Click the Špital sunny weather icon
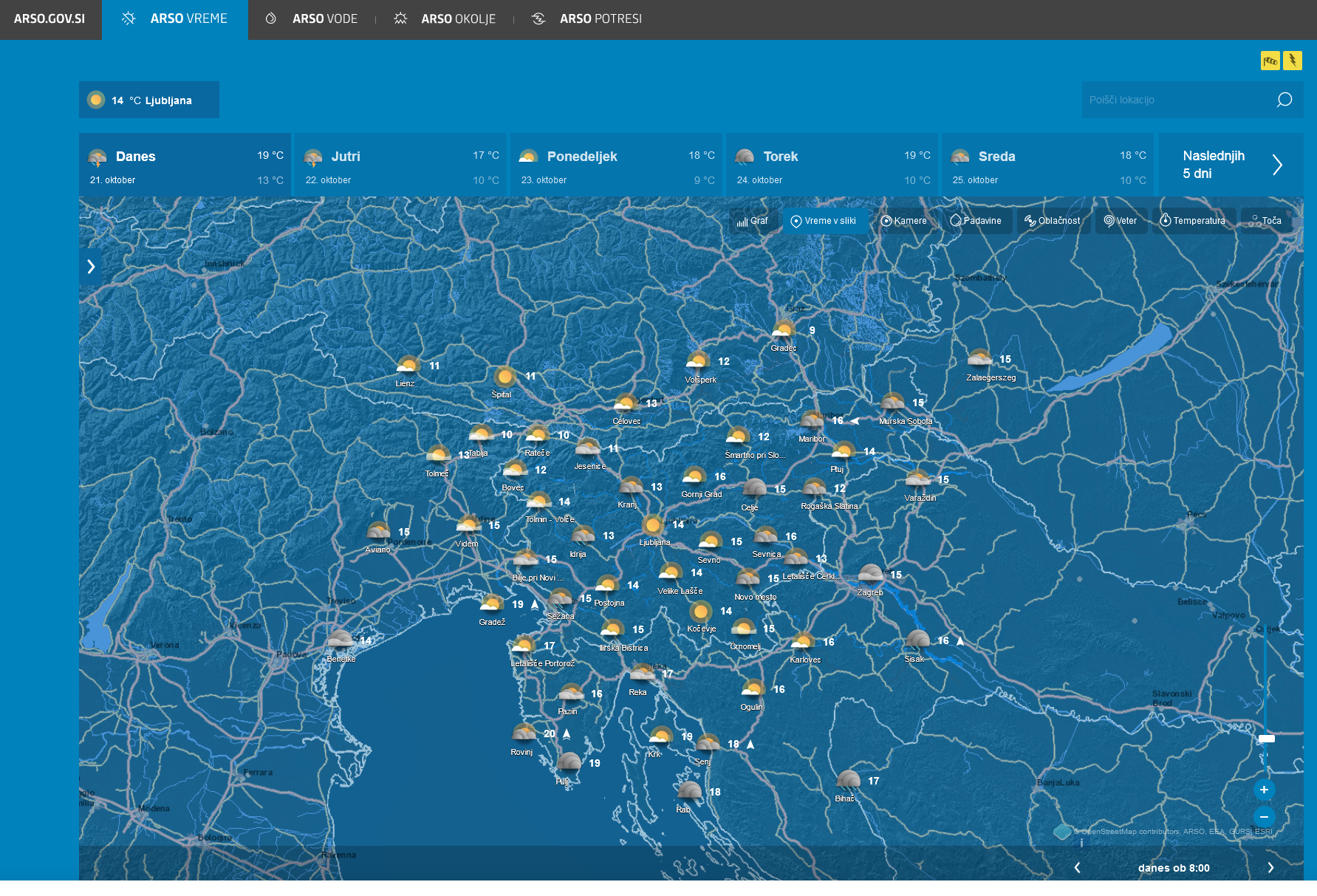Image resolution: width=1317 pixels, height=896 pixels. 505,377
